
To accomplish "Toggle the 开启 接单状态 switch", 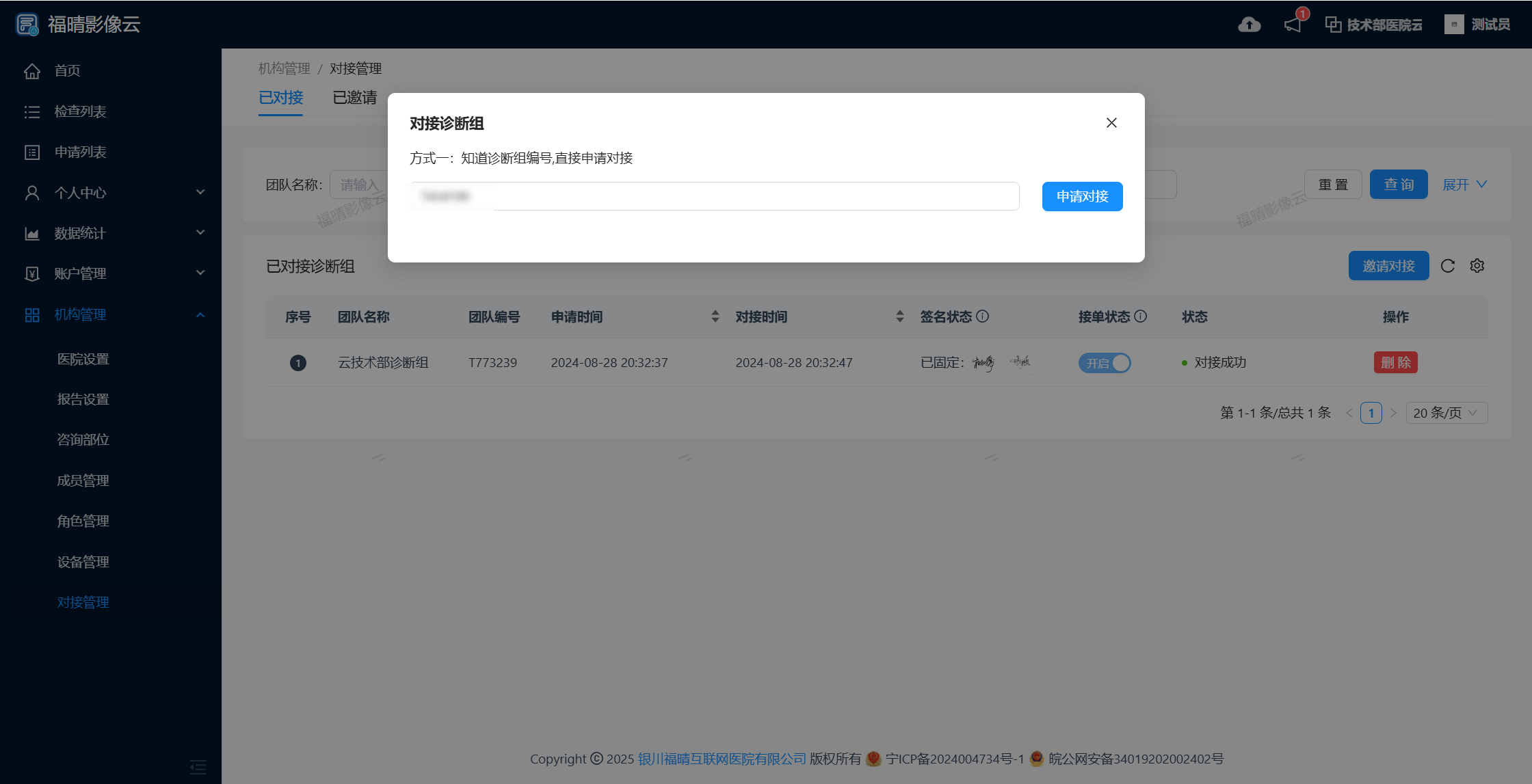I will (x=1105, y=363).
